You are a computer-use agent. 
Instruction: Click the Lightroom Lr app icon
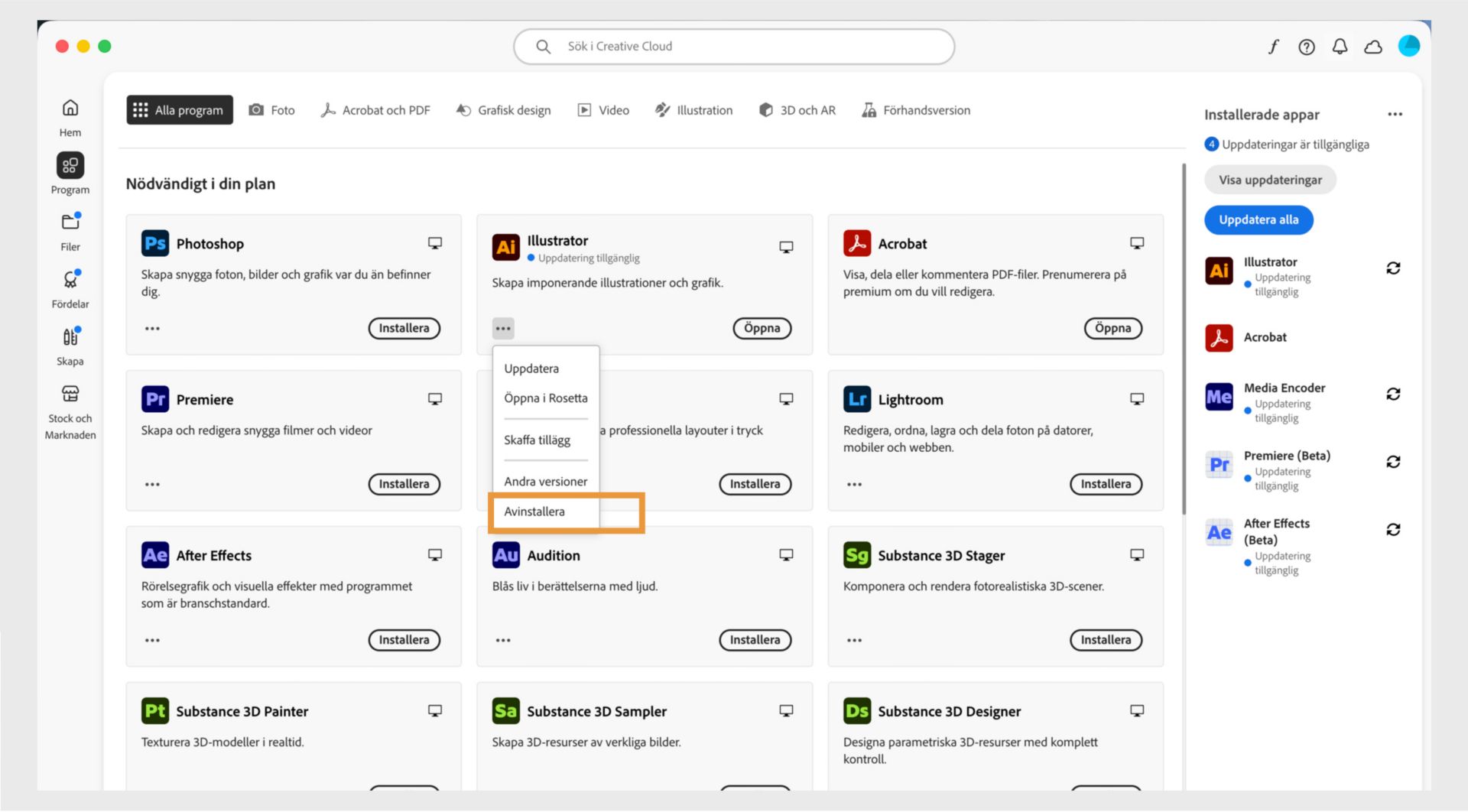tap(857, 399)
